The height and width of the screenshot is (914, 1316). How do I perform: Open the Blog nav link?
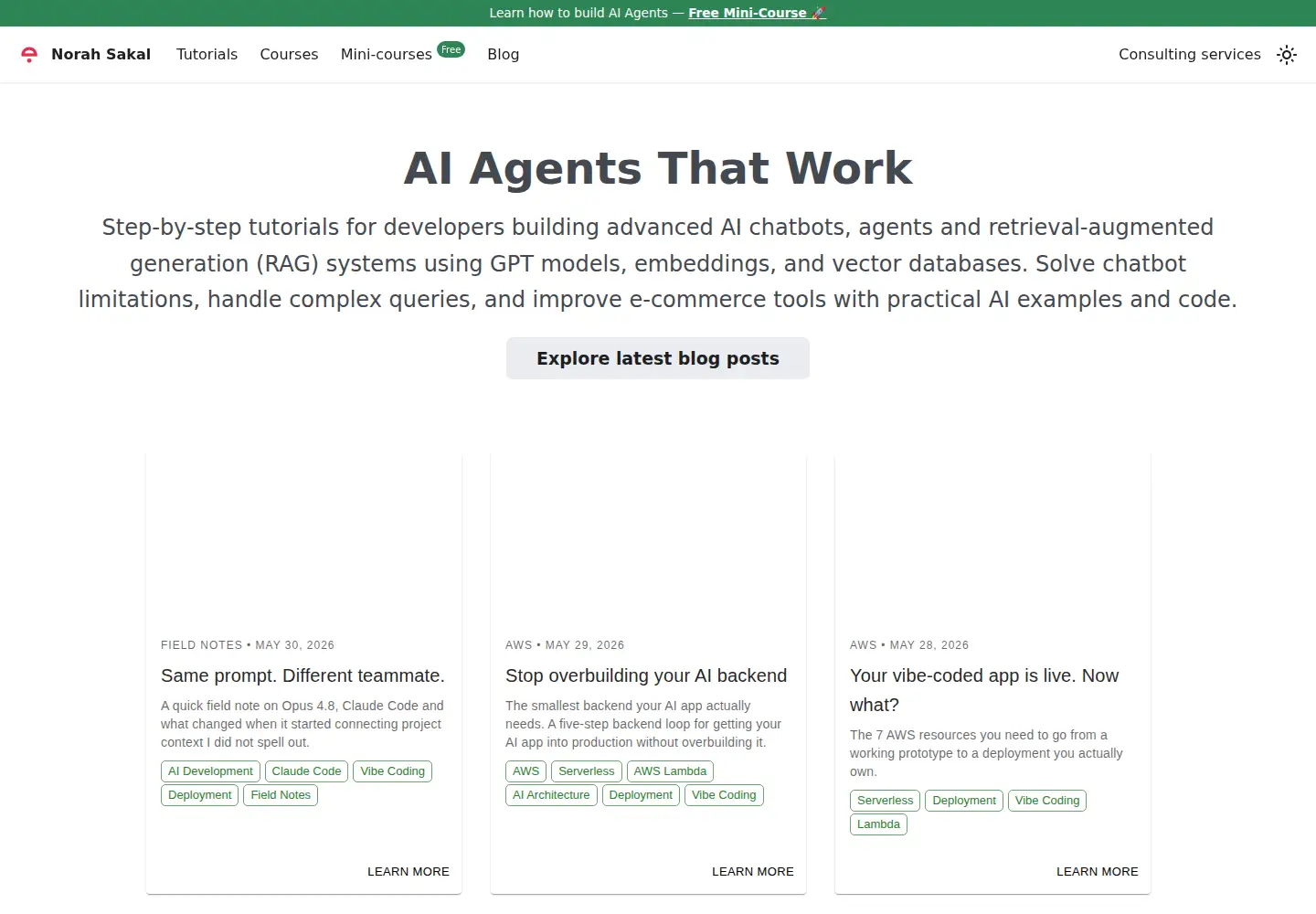tap(503, 55)
